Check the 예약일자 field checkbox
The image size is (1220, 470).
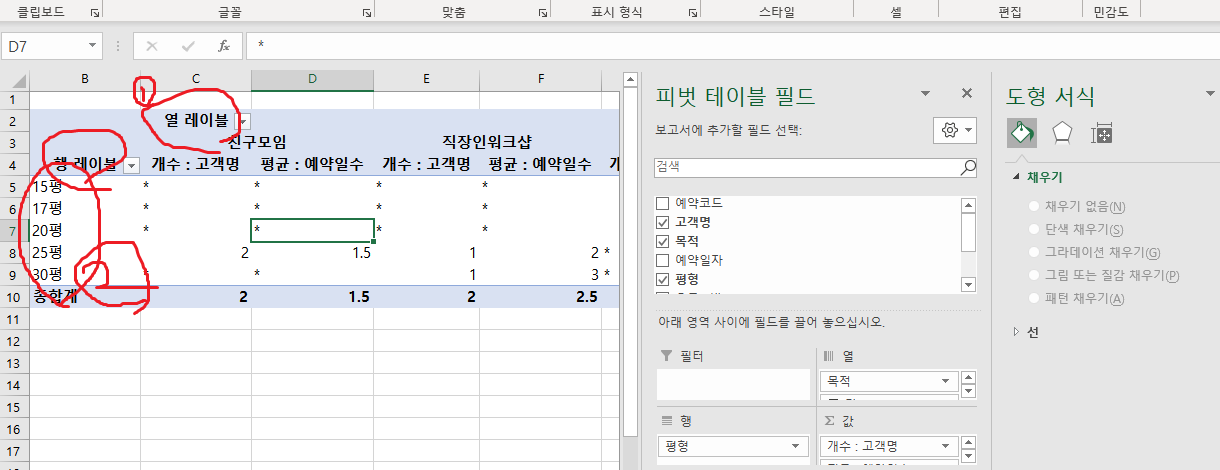coord(661,260)
